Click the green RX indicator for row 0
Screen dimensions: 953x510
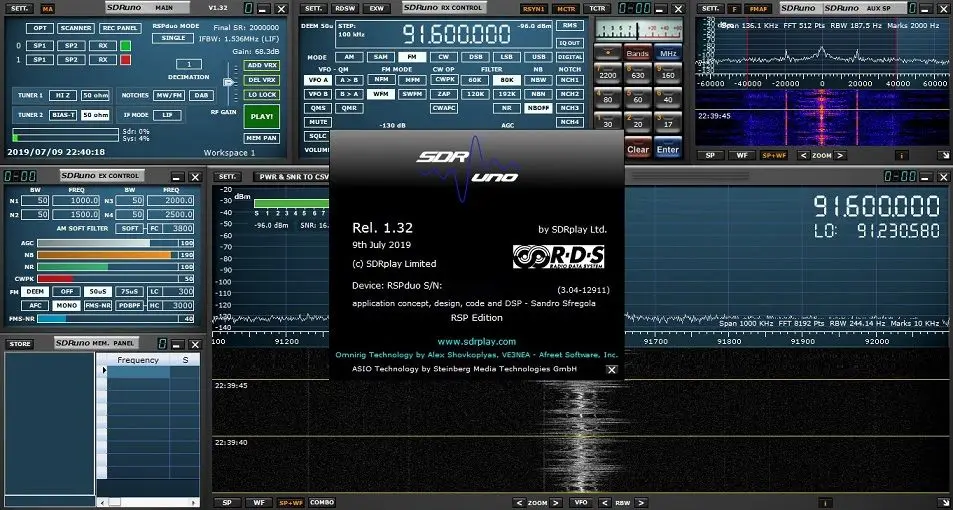point(125,46)
